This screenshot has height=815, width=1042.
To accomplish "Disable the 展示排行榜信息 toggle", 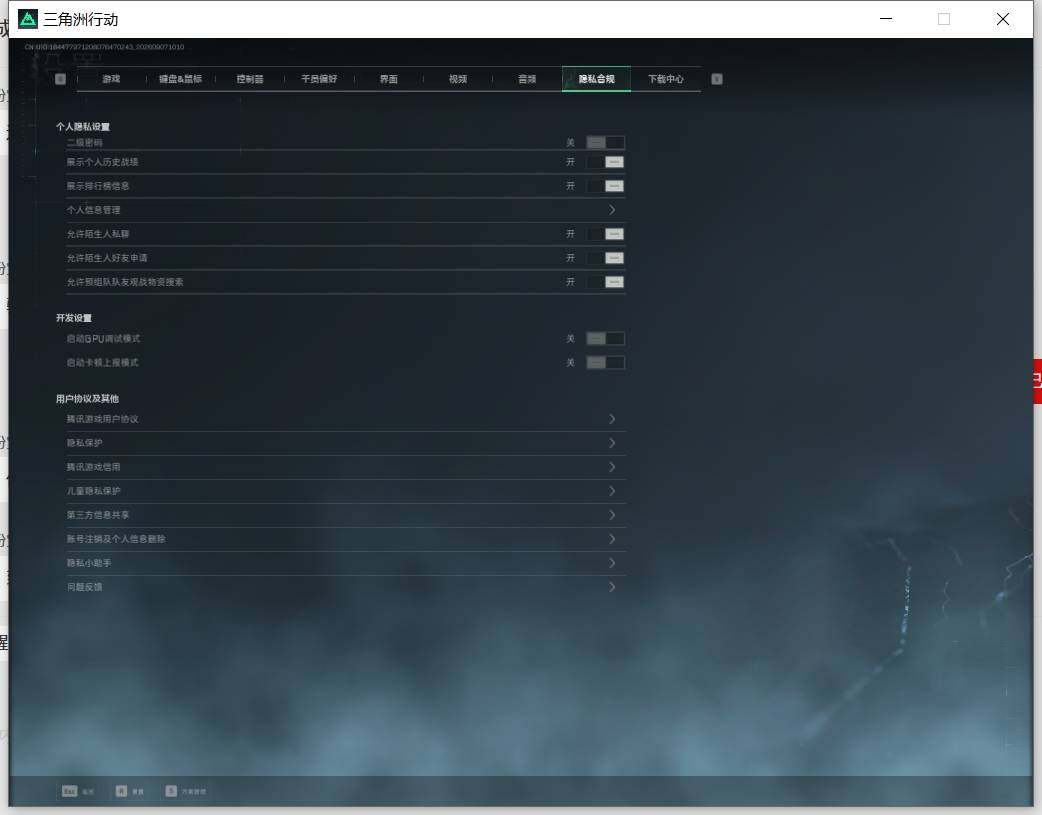I will click(605, 186).
